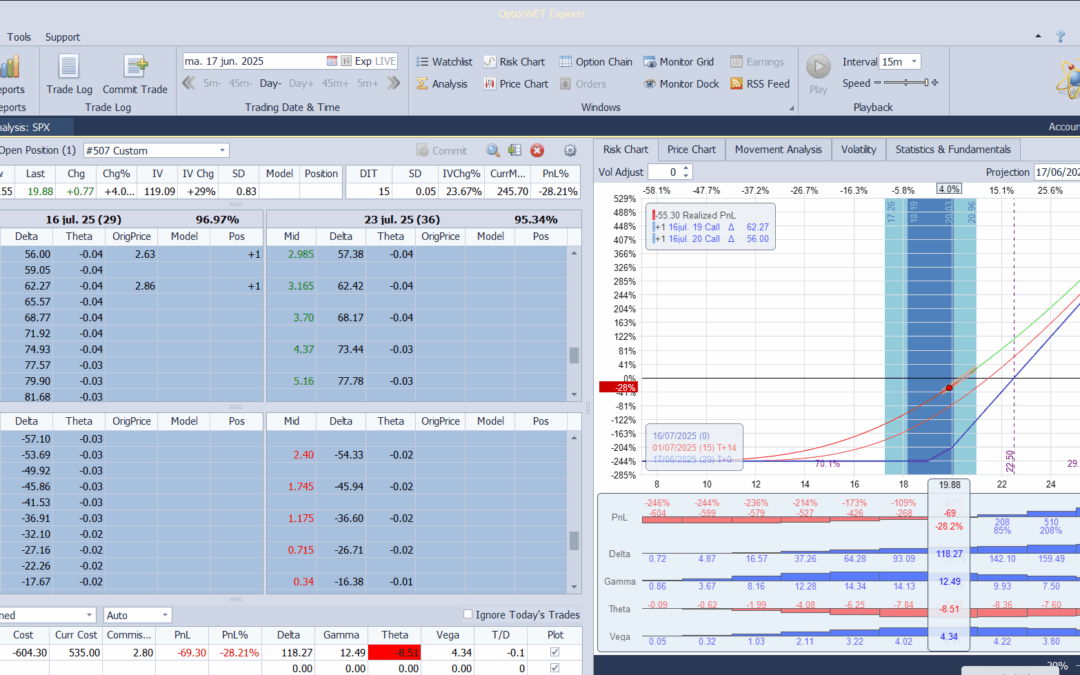Step back with the double-left arrow
Screen dimensions: 1080x675
tap(189, 83)
